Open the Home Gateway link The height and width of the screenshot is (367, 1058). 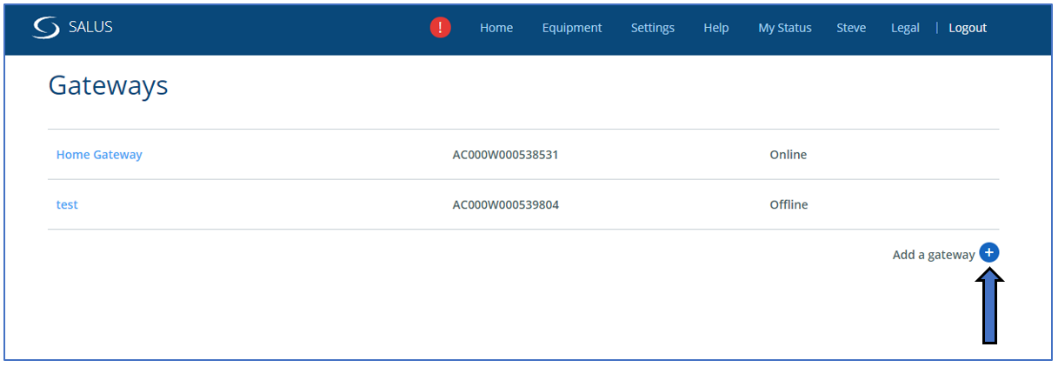click(x=99, y=154)
